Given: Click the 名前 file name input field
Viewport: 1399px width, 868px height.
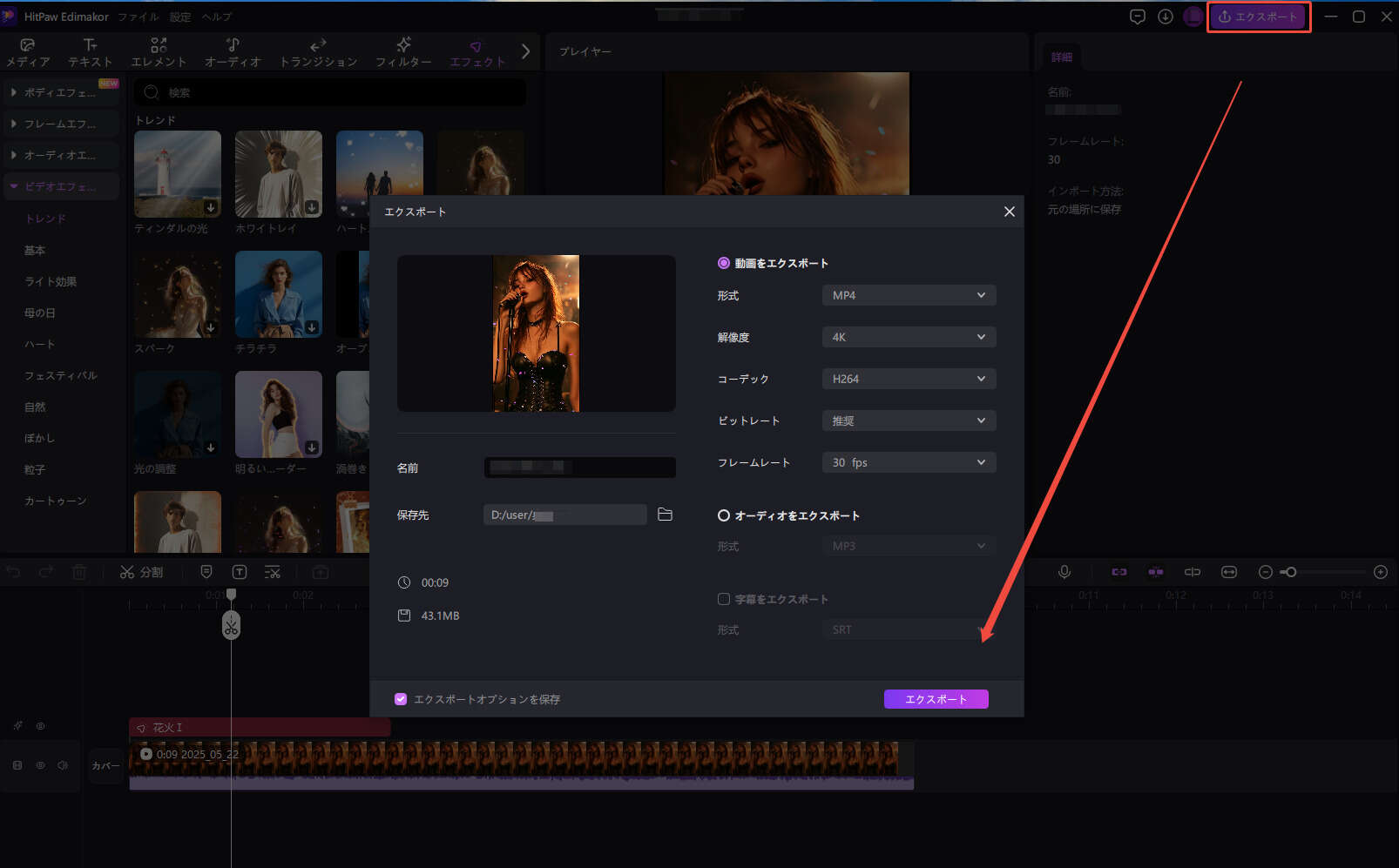Looking at the screenshot, I should click(579, 468).
